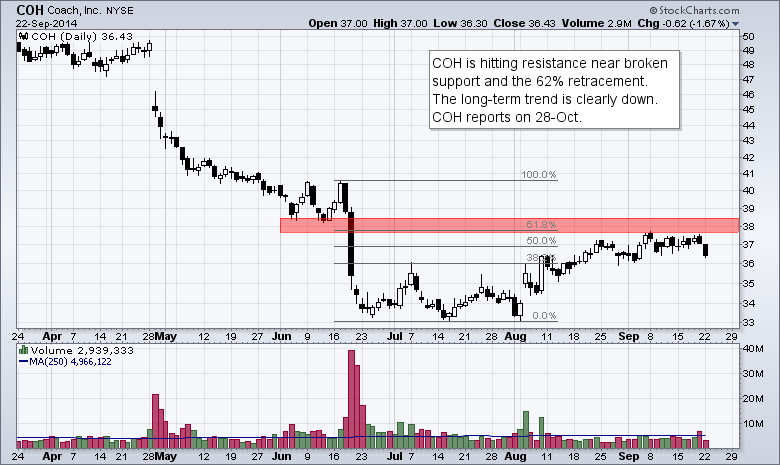Click the Volume 2,939,333 legend text
The width and height of the screenshot is (780, 465).
click(x=83, y=350)
